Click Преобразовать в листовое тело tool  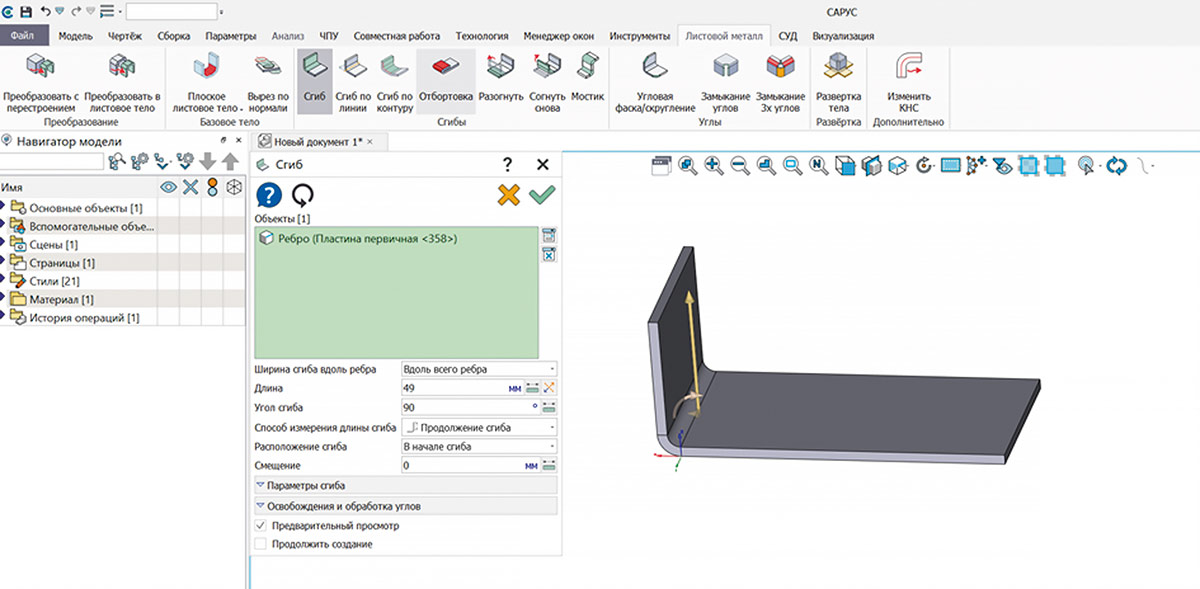coord(122,82)
